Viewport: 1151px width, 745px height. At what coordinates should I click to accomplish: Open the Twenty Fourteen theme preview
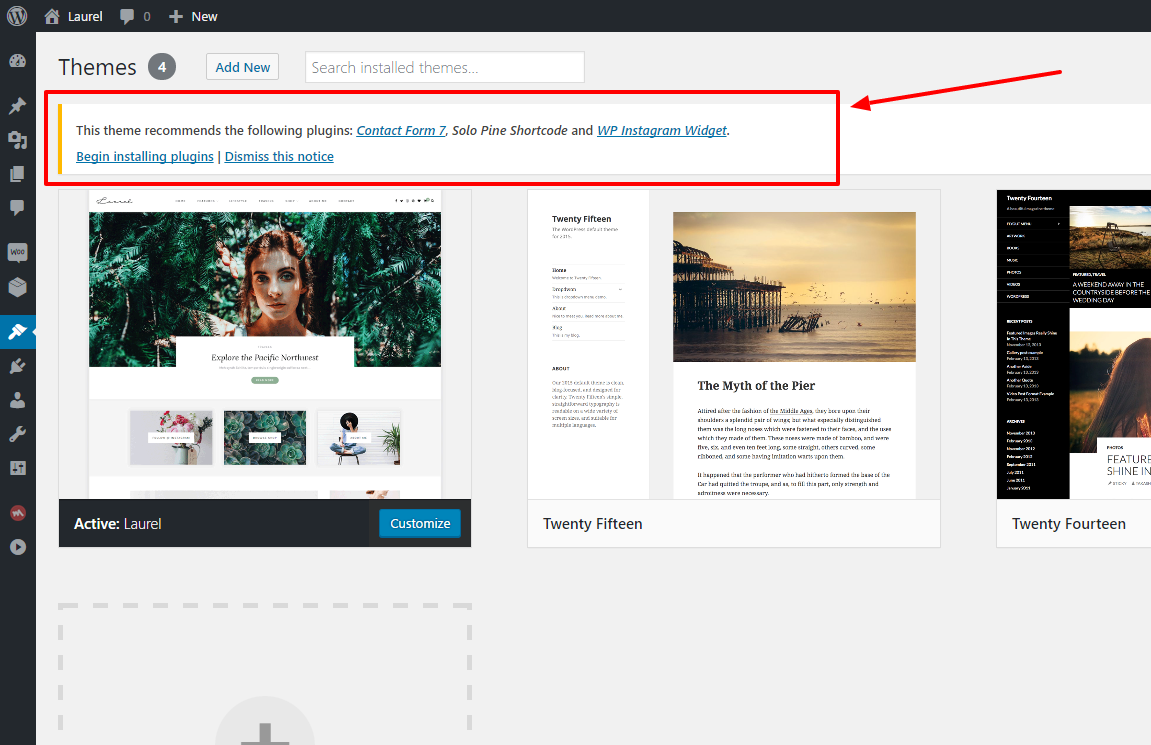[1073, 344]
